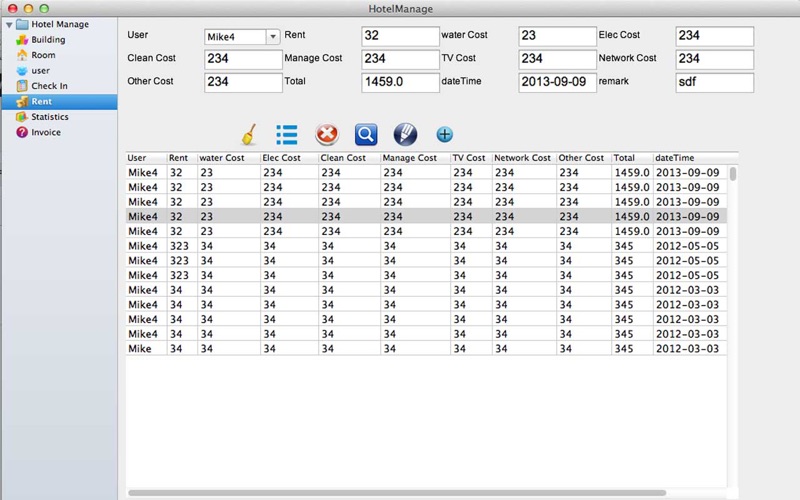Click the blue plus add icon
The height and width of the screenshot is (500, 800).
444,135
